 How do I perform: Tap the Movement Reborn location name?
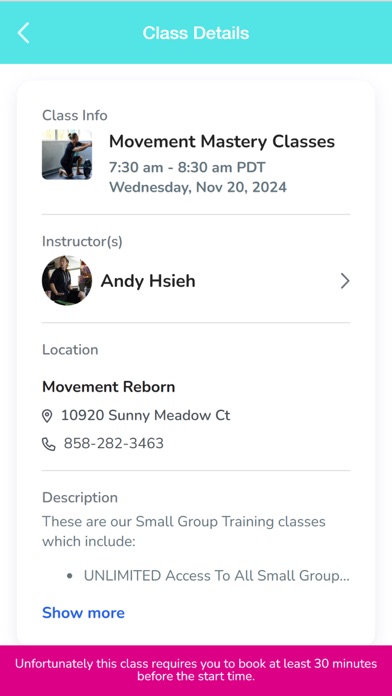108,387
